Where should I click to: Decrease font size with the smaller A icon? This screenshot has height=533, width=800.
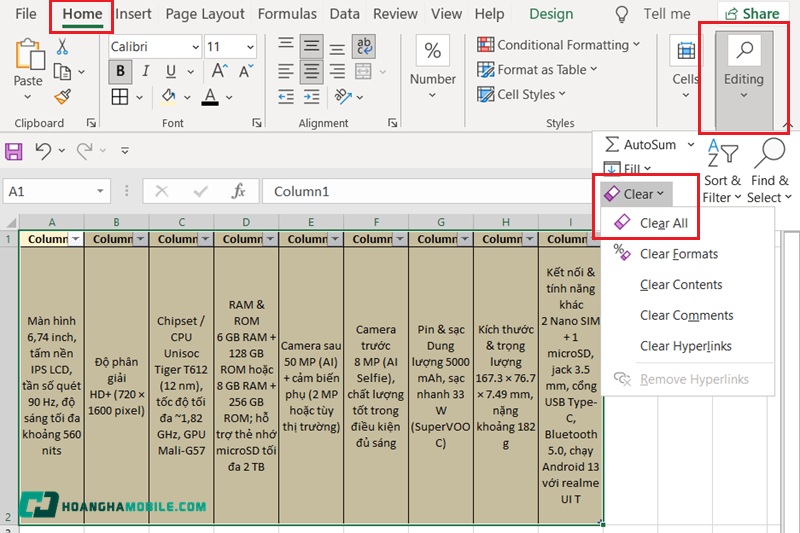pos(246,71)
